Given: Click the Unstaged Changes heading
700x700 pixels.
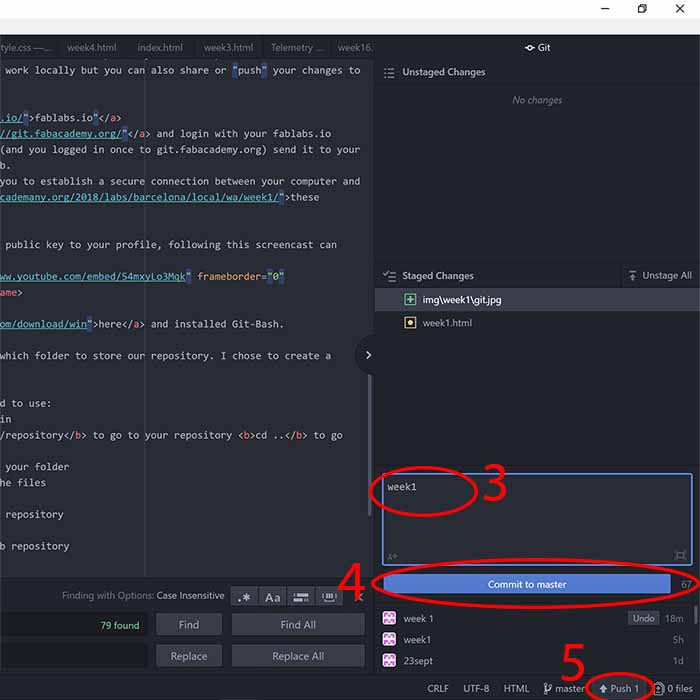Looking at the screenshot, I should point(444,72).
